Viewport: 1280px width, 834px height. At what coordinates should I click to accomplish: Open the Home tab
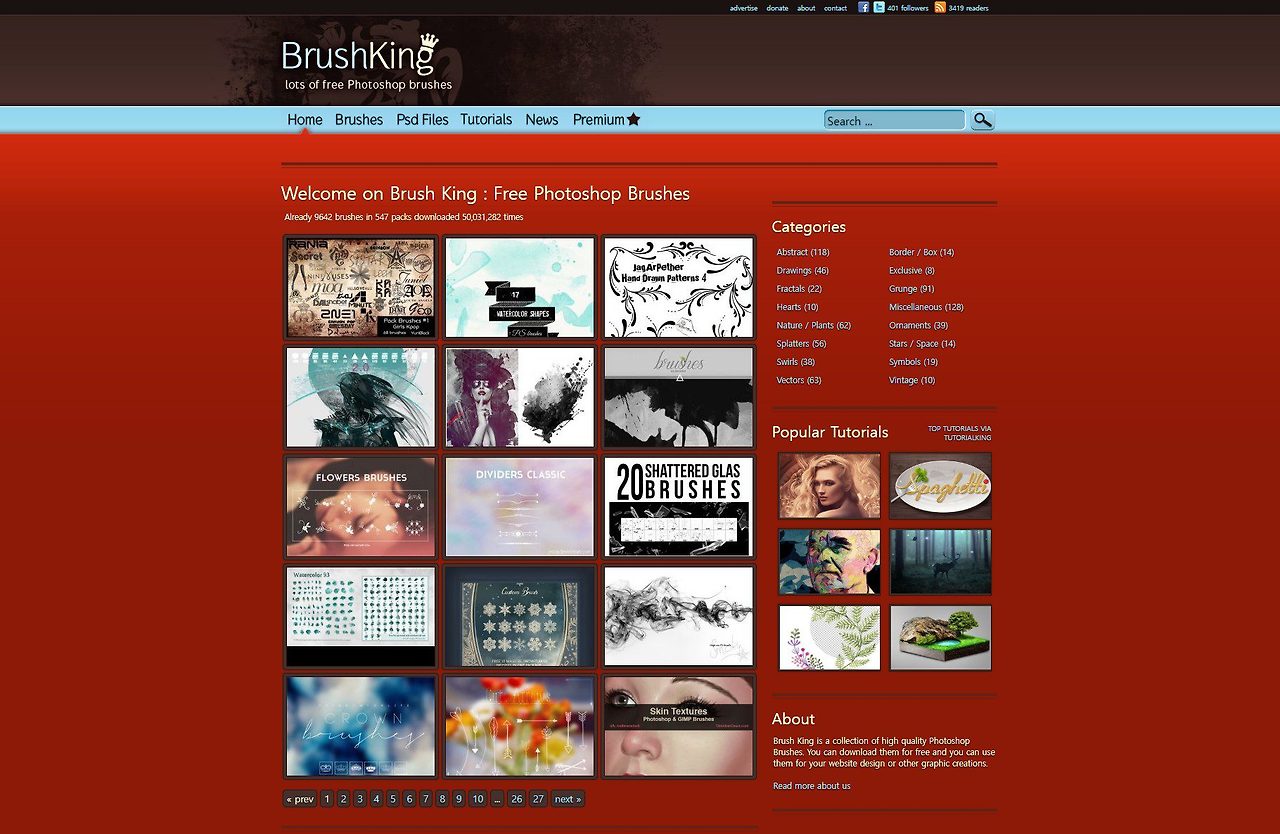click(x=305, y=120)
